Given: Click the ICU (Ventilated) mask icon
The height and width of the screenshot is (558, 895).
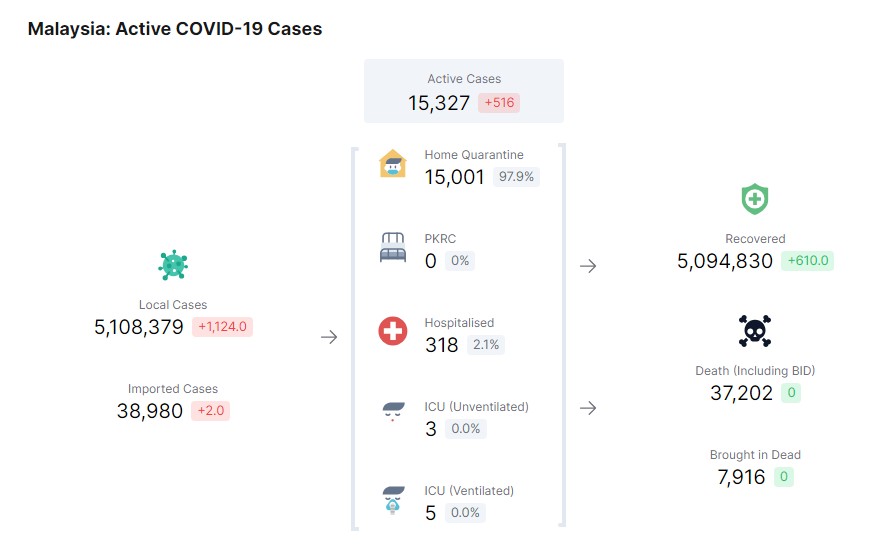Looking at the screenshot, I should tap(393, 499).
